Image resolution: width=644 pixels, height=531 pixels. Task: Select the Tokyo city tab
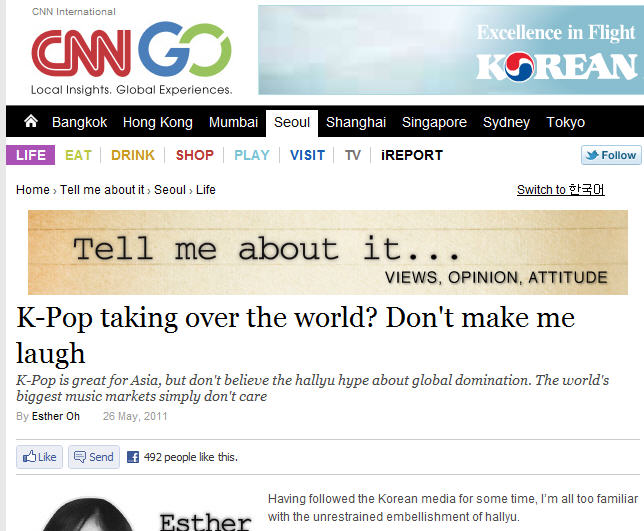[565, 122]
